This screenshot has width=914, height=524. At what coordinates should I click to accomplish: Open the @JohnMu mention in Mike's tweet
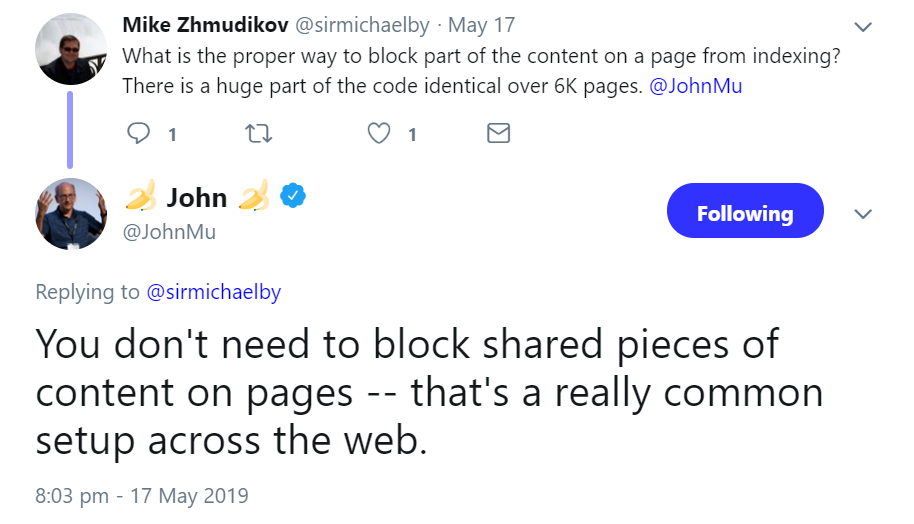[696, 86]
